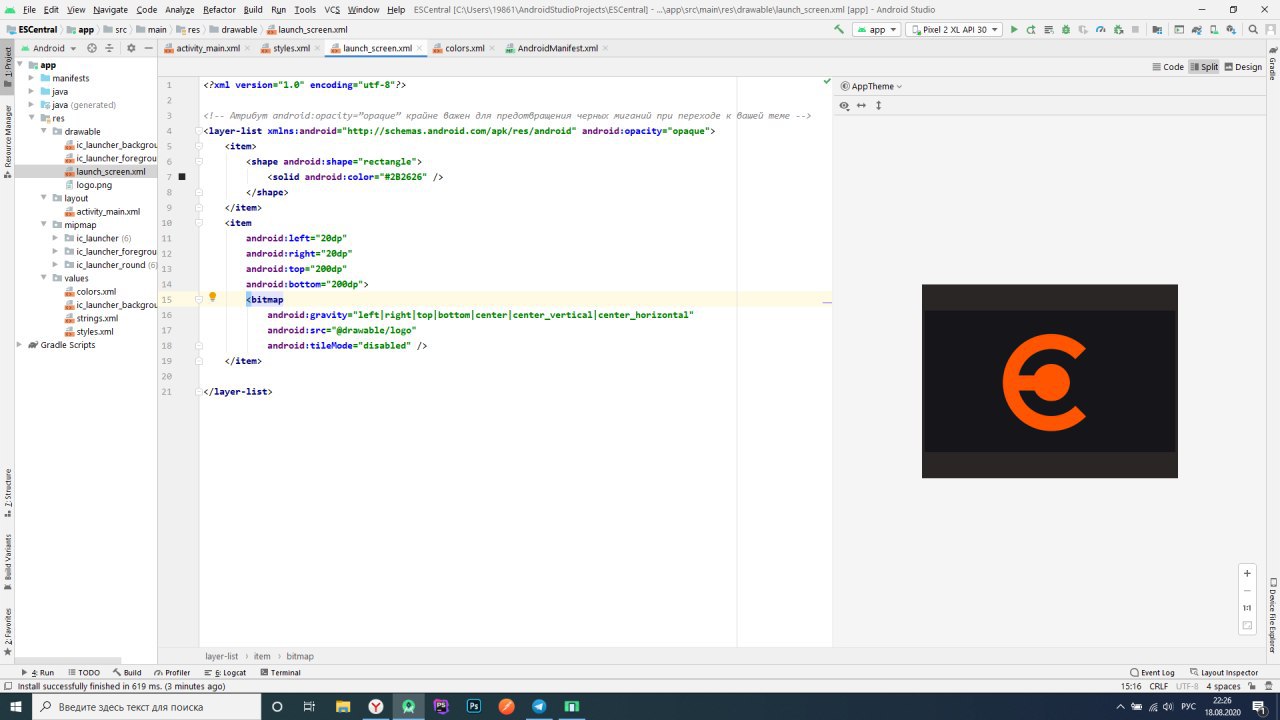The image size is (1280, 720).
Task: Open the SDK Manager icon
Action: [1231, 30]
